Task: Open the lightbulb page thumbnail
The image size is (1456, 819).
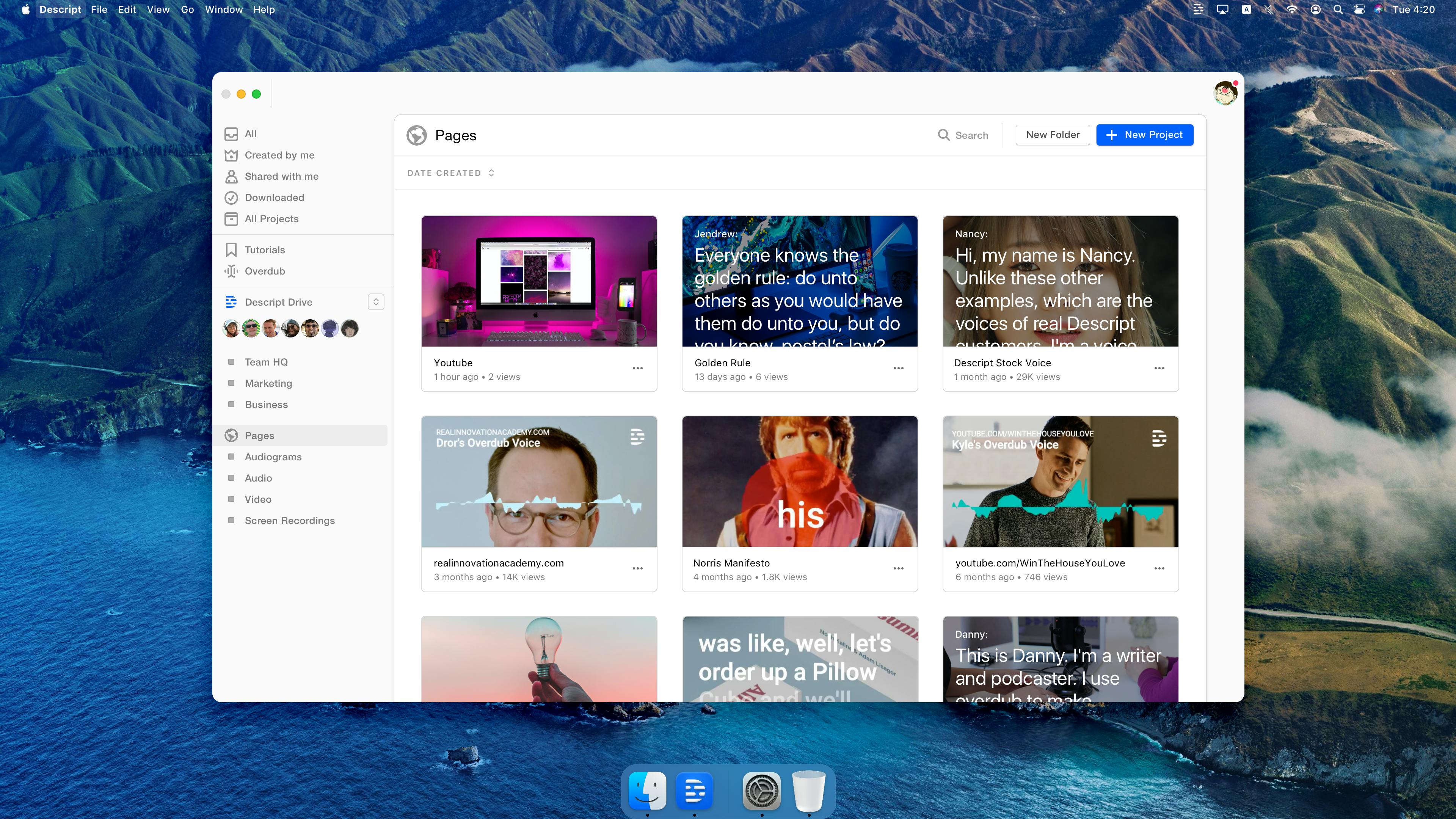Action: pyautogui.click(x=539, y=660)
